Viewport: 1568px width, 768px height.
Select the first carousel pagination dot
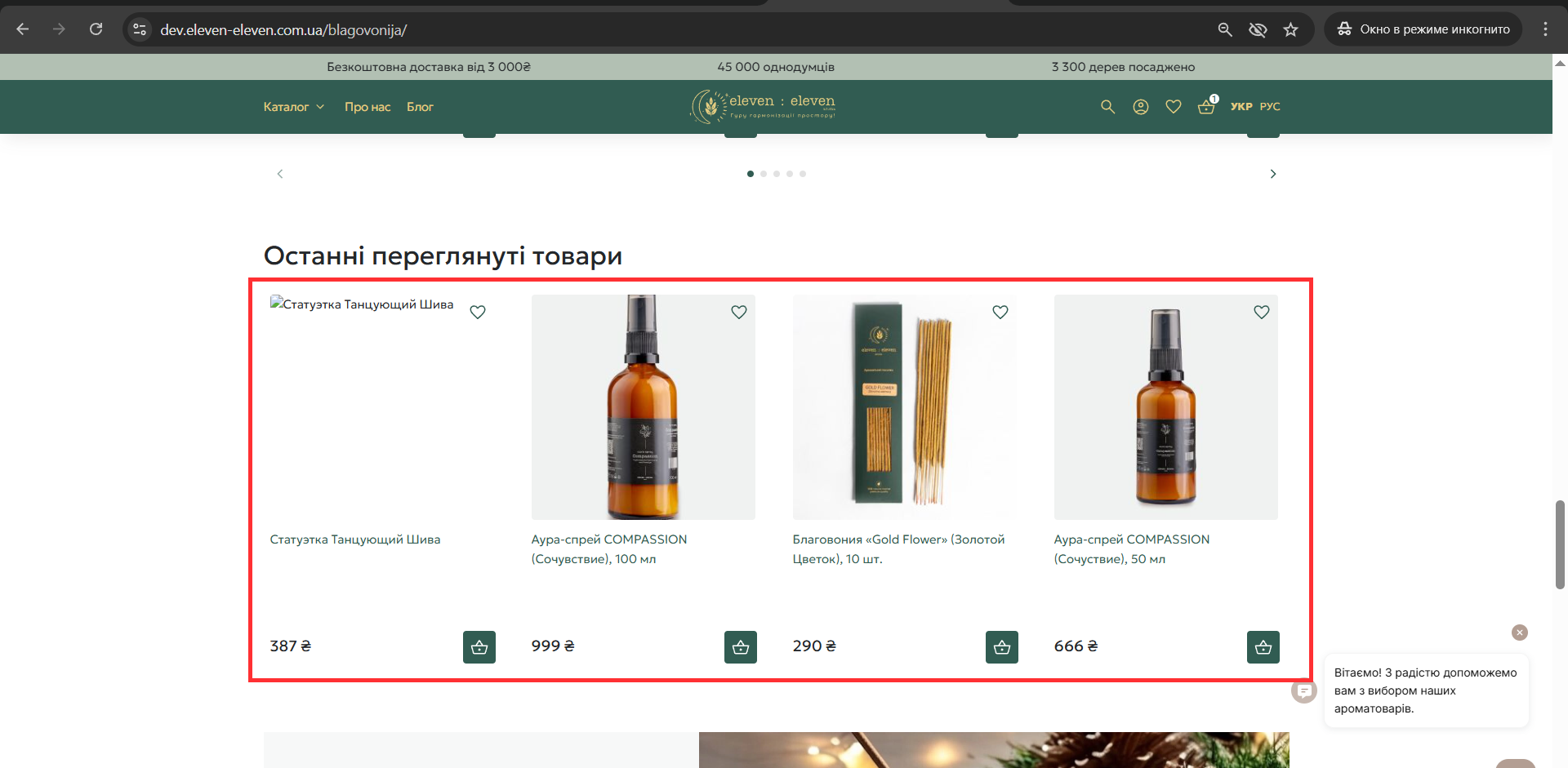pyautogui.click(x=751, y=174)
